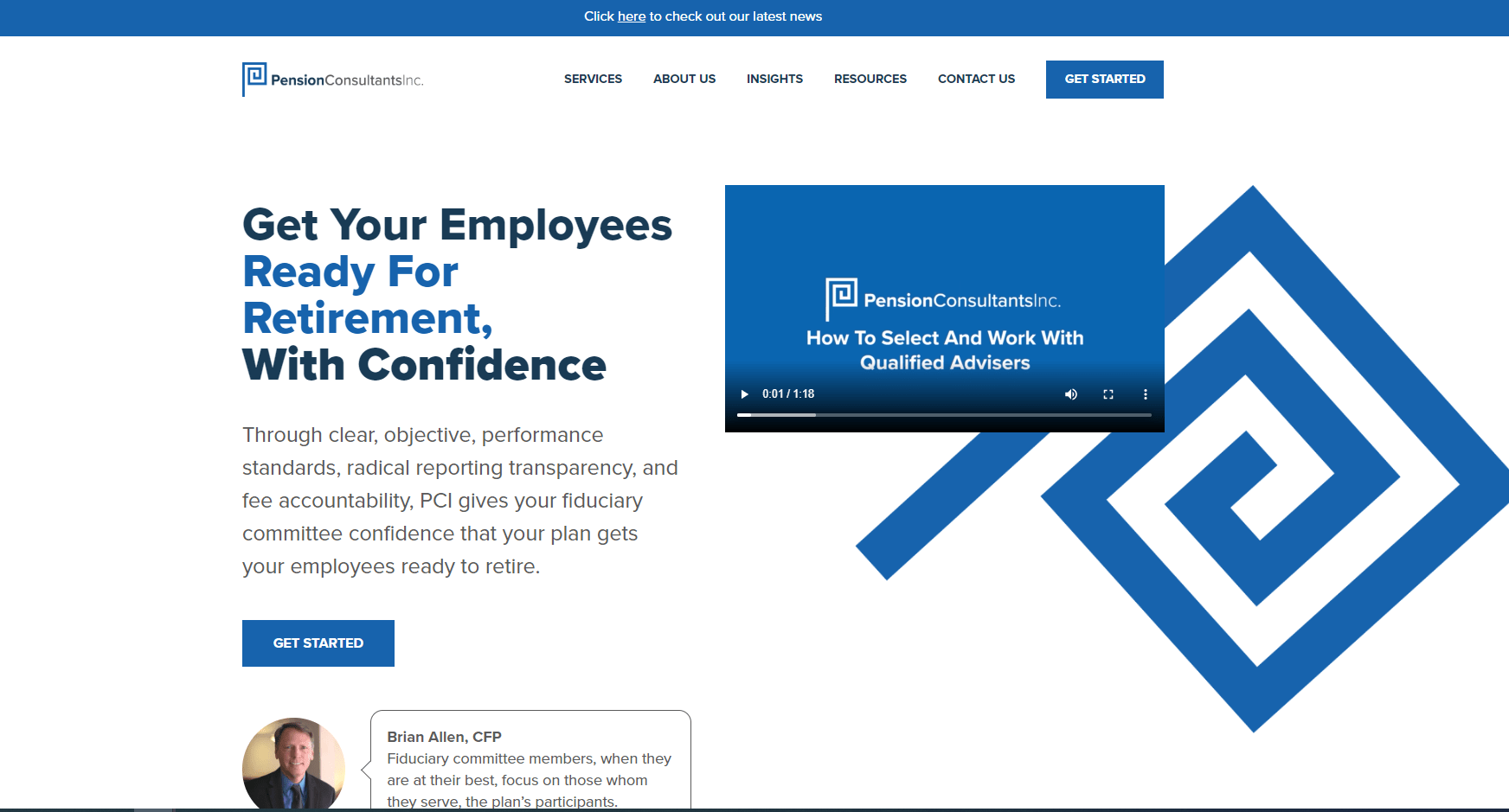Click the blue GET STARTED button in the hero section
1509x812 pixels.
tap(318, 643)
